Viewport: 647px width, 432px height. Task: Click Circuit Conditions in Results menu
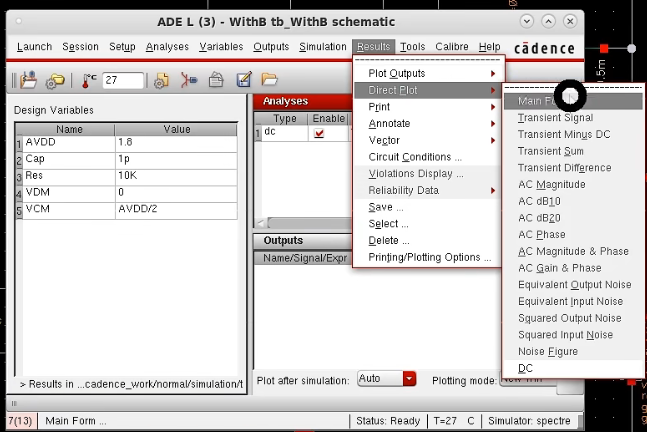click(x=415, y=157)
